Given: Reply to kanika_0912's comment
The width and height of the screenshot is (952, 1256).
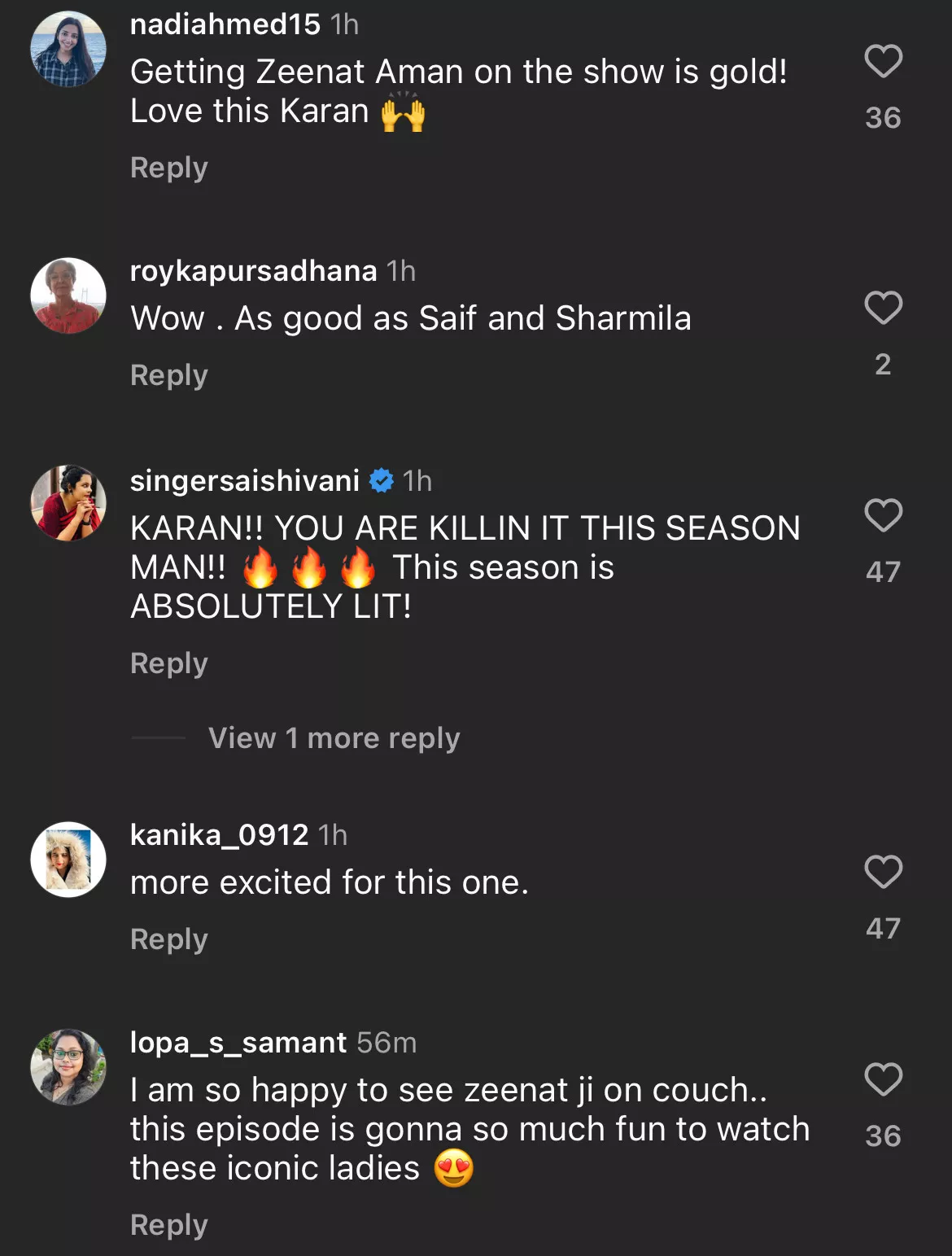Looking at the screenshot, I should [x=169, y=939].
